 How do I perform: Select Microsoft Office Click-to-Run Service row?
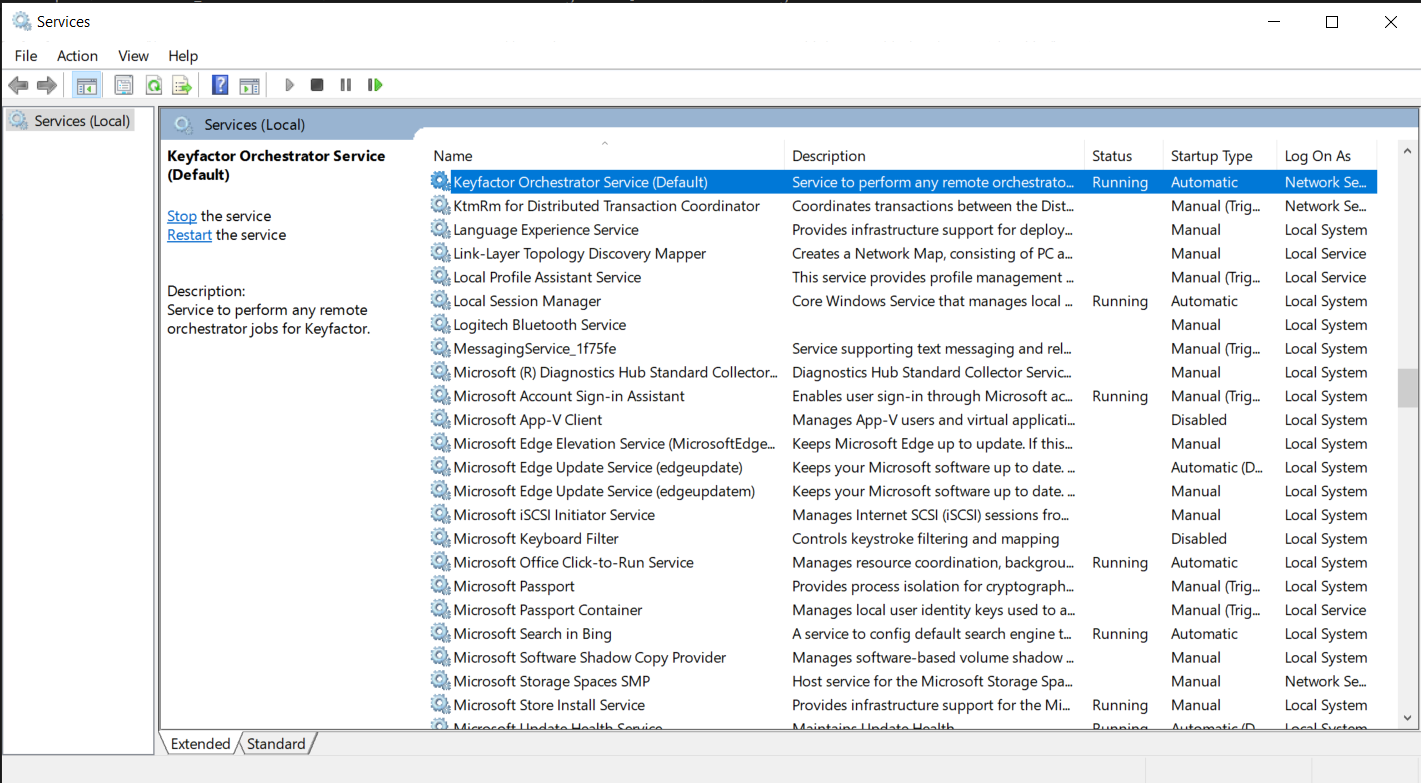903,563
